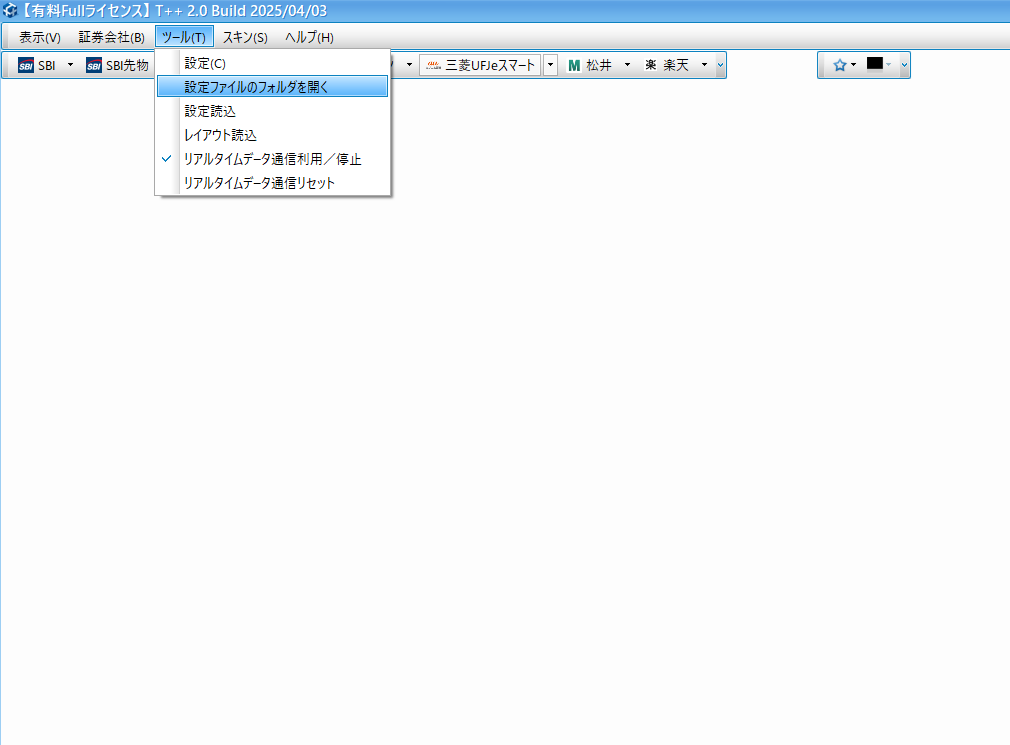Screen dimensions: 1010x745
Task: Click the black color swatch
Action: pyautogui.click(x=875, y=65)
